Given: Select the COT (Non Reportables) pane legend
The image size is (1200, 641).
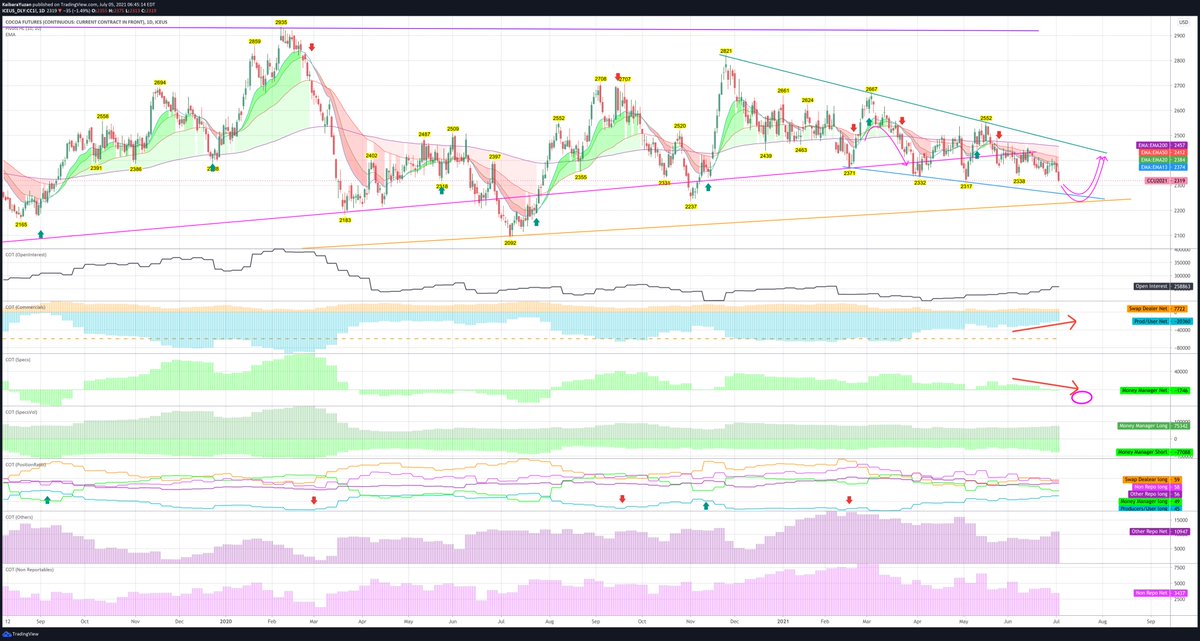Looking at the screenshot, I should [x=29, y=568].
